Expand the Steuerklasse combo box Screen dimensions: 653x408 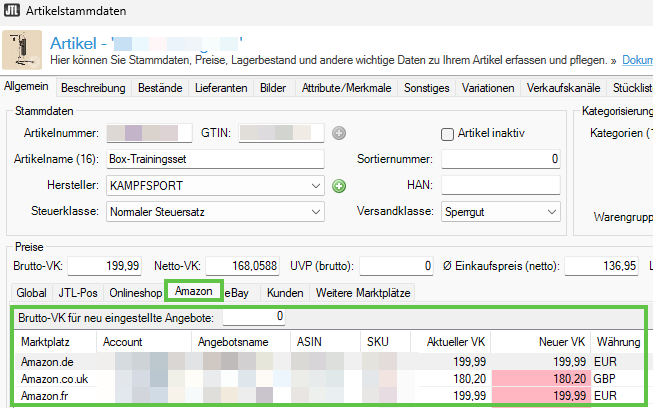[315, 211]
